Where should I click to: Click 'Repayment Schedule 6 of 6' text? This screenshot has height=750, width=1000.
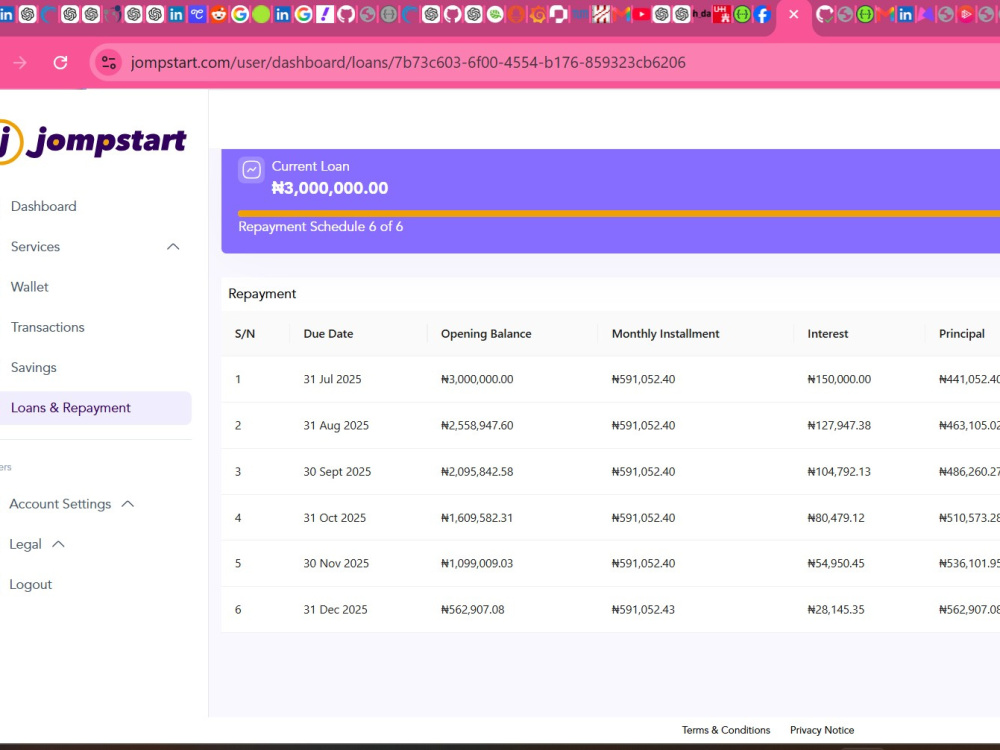click(x=321, y=226)
